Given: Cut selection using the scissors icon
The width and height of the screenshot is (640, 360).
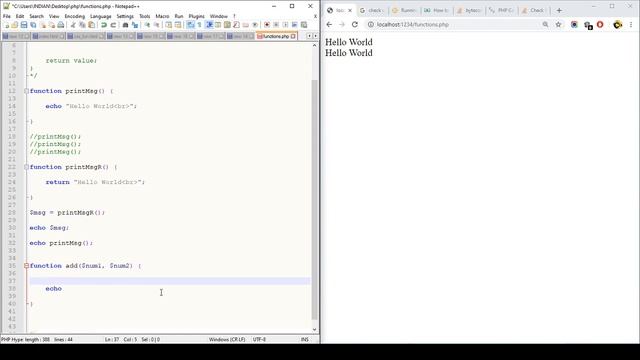Looking at the screenshot, I should coord(73,25).
